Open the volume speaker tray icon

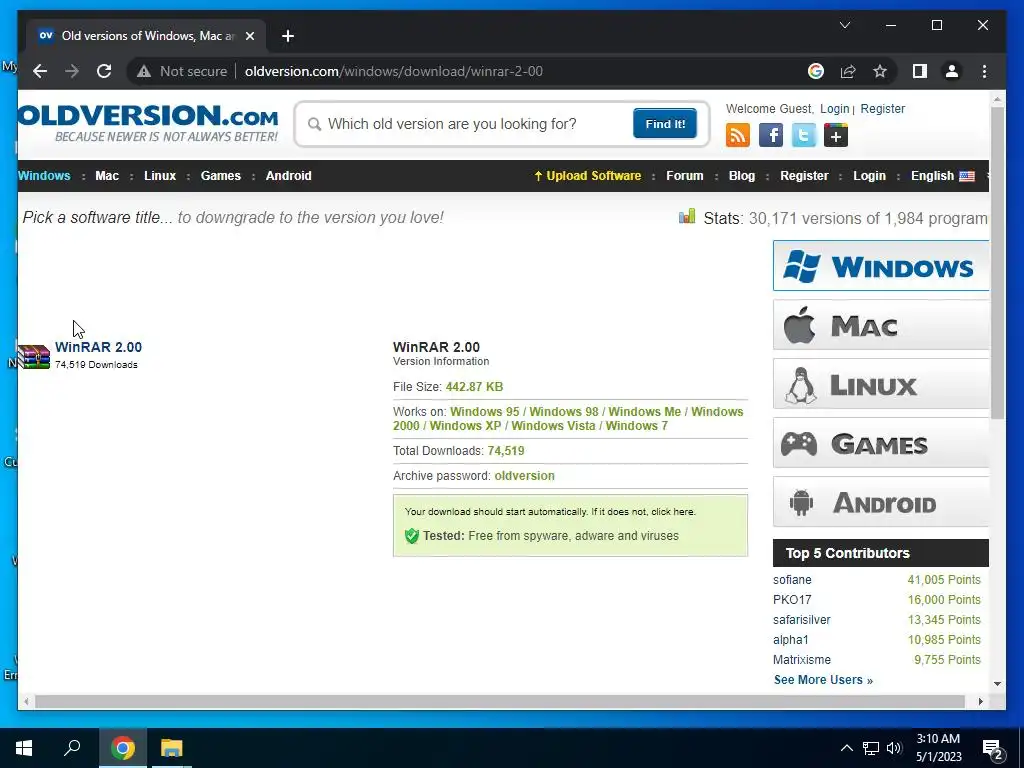click(x=894, y=748)
